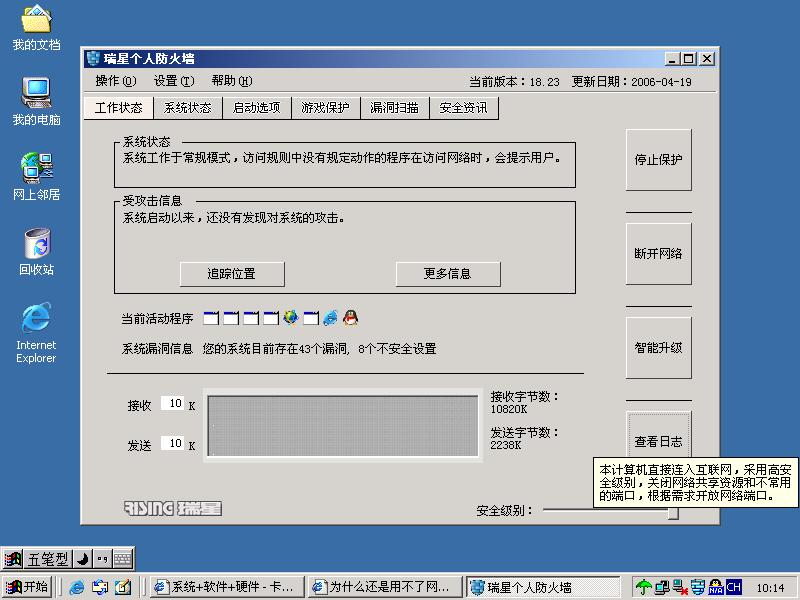Click the globe program icon in 当前活动程序
The width and height of the screenshot is (800, 600).
[291, 318]
